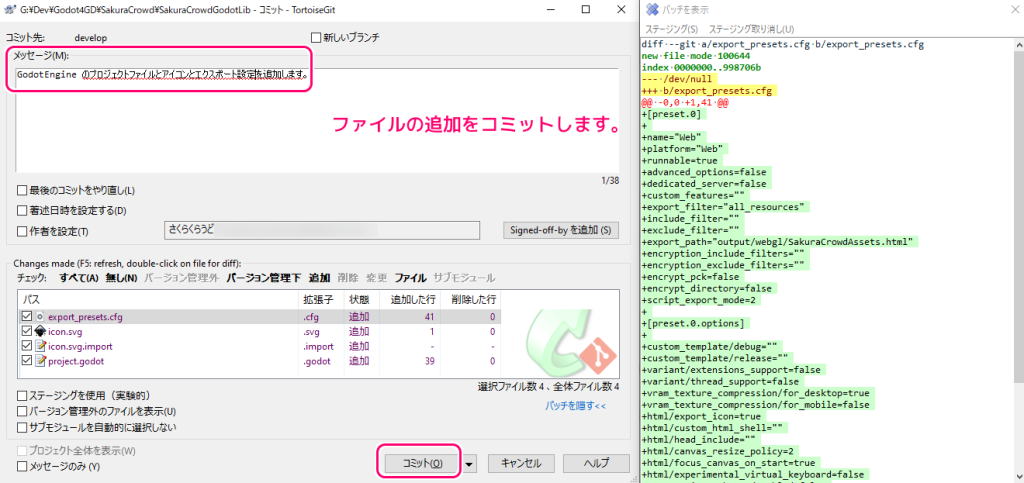Uncheck the export_presets.cfg file checkbox

[x=26, y=317]
